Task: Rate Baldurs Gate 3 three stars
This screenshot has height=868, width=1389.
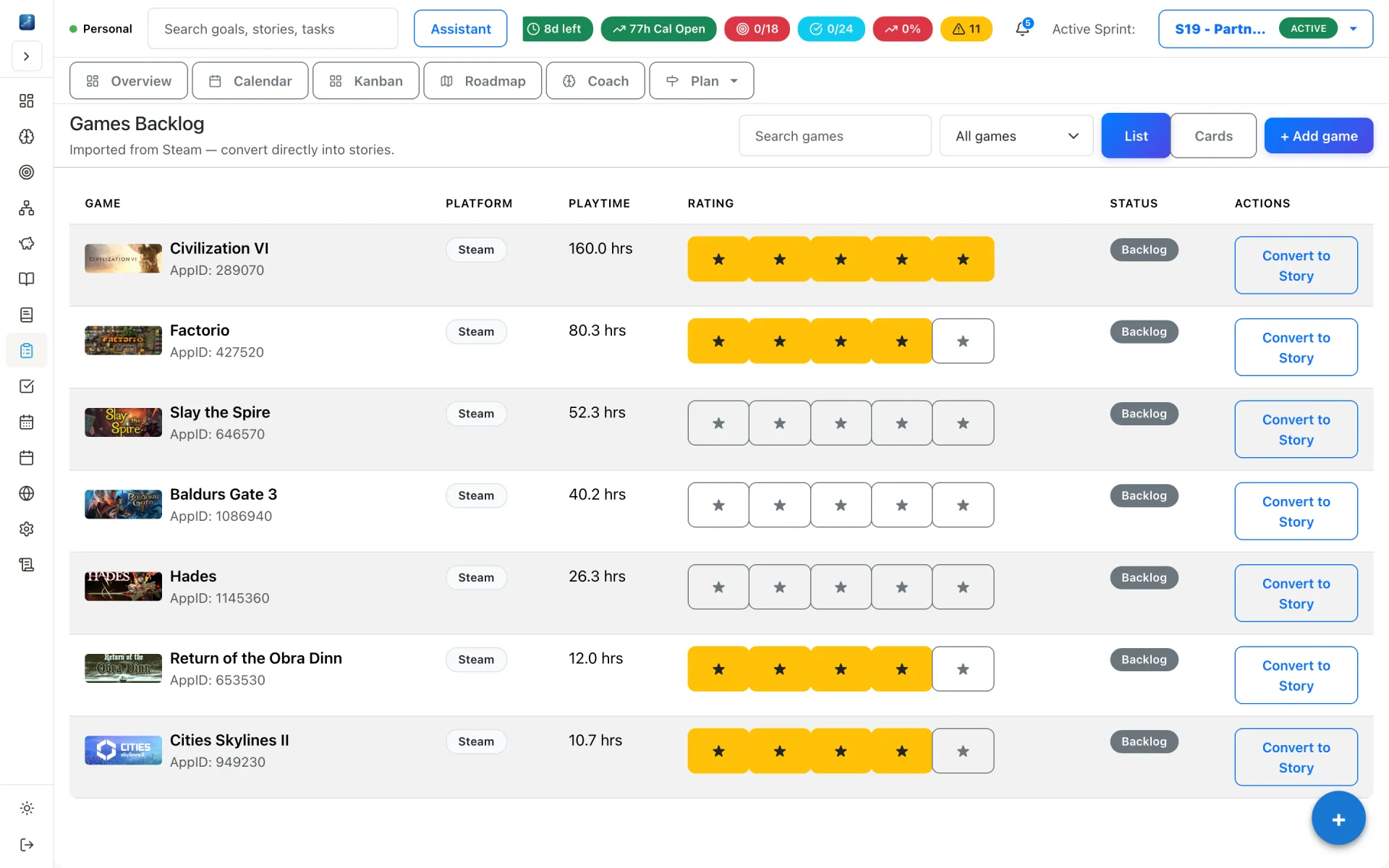Action: tap(841, 505)
